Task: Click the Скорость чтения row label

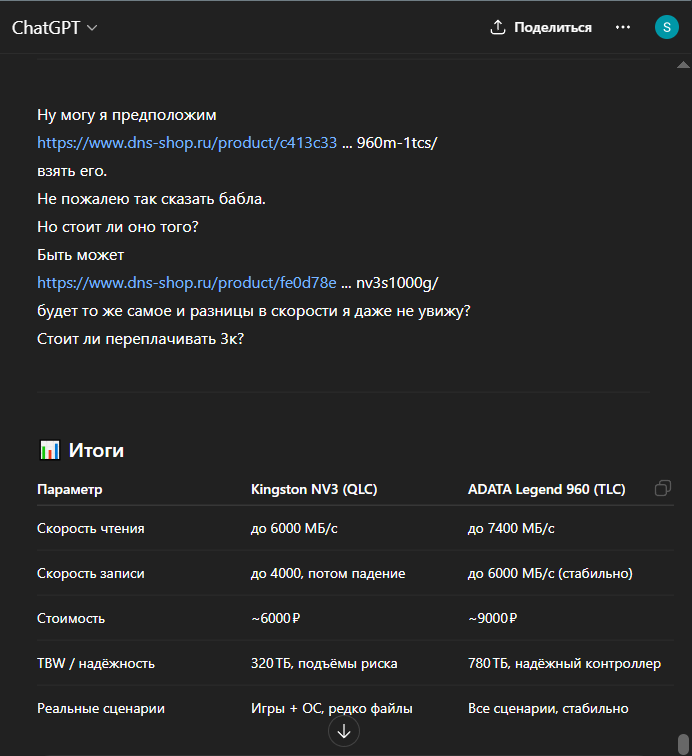Action: pyautogui.click(x=91, y=528)
